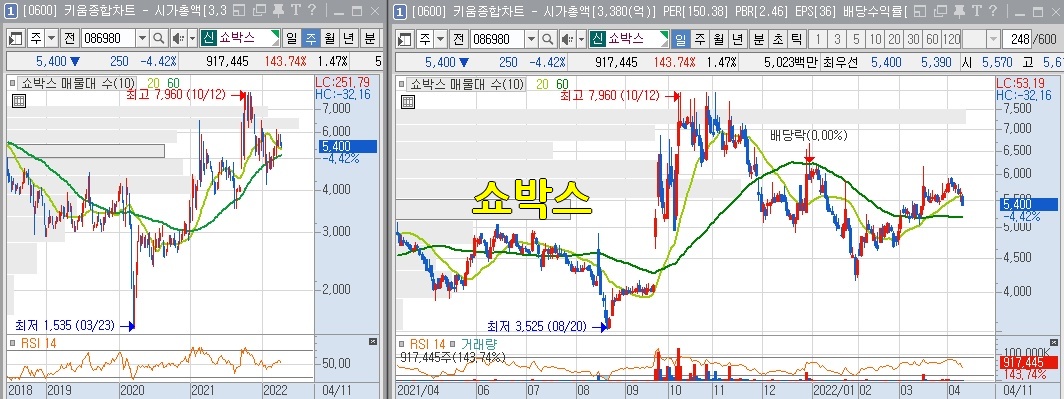
Task: Select 년 yearly period in left window
Action: tap(349, 39)
